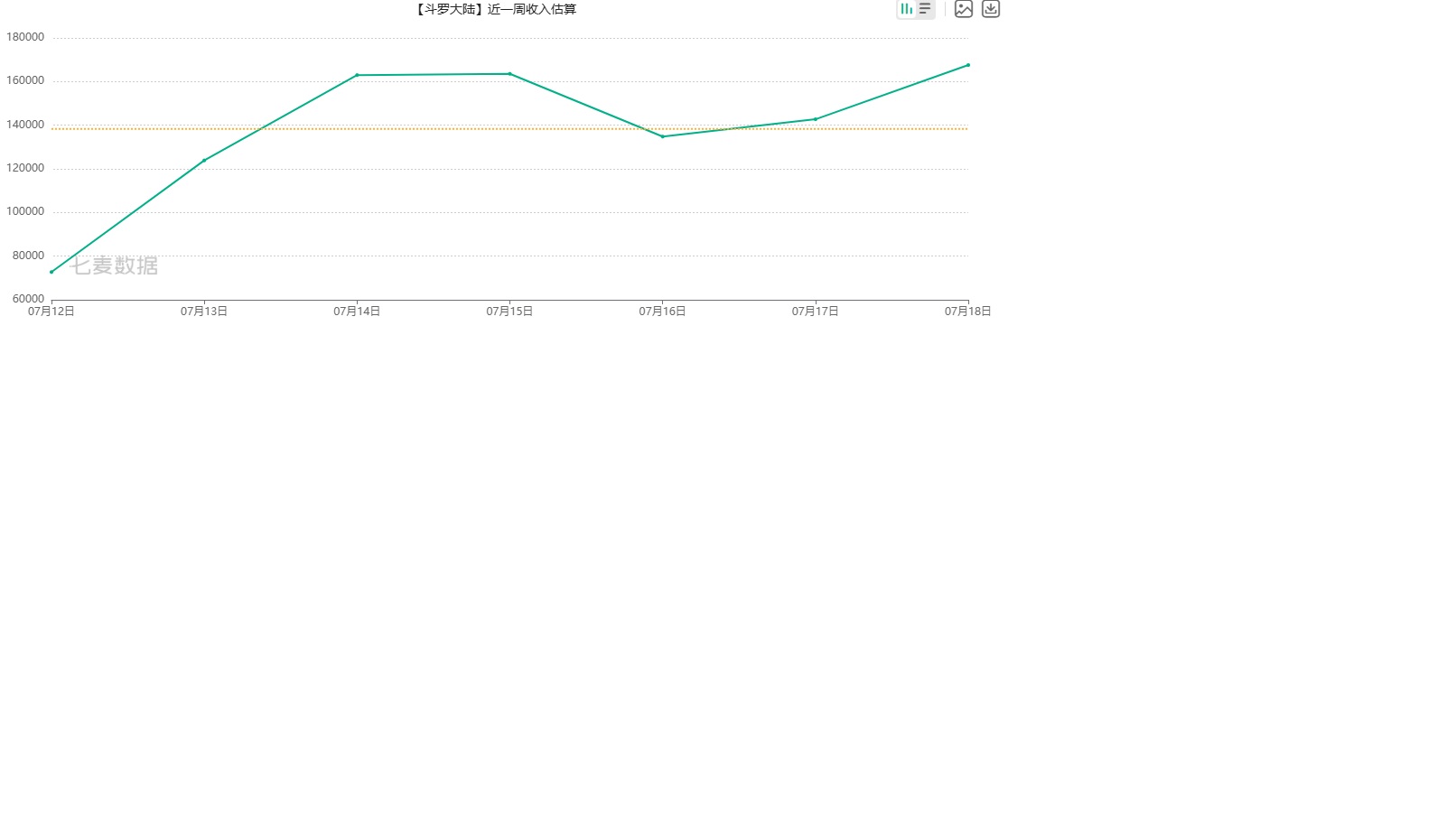Switch to chart view with bar icon
Screen dimensions: 1456x819
907,9
